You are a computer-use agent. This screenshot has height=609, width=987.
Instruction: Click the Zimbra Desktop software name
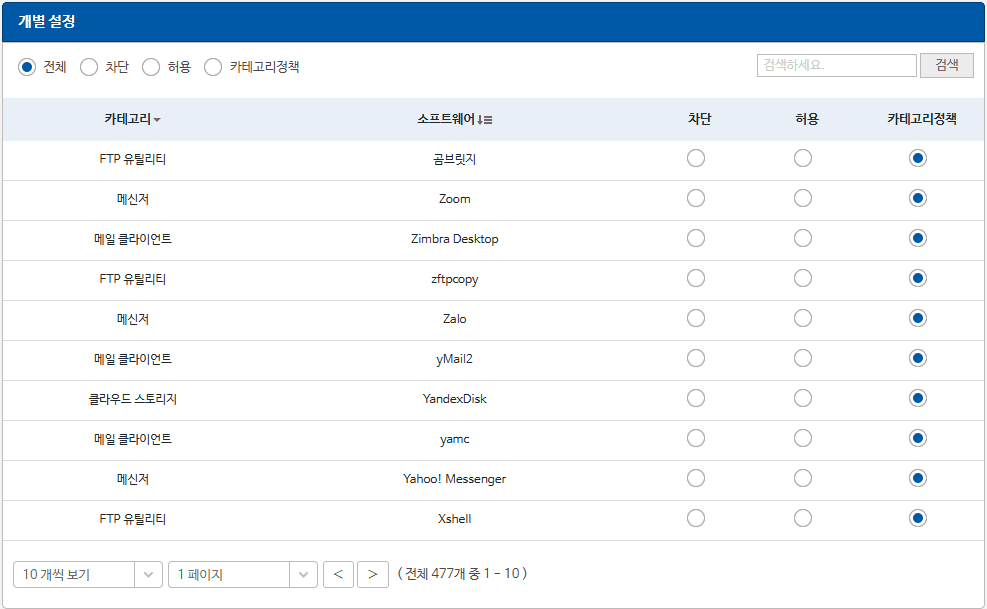(x=454, y=239)
